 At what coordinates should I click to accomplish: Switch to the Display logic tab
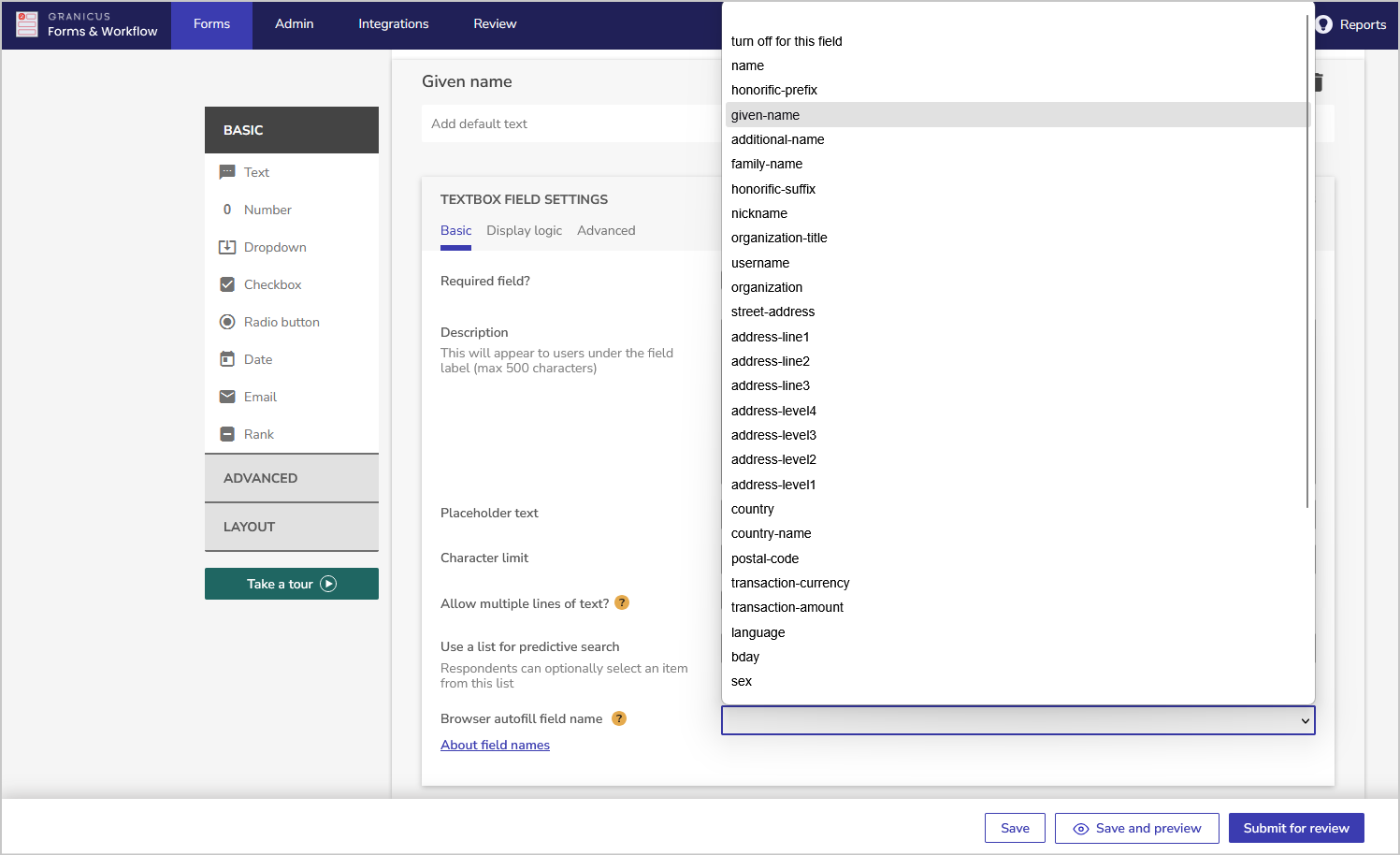coord(524,230)
